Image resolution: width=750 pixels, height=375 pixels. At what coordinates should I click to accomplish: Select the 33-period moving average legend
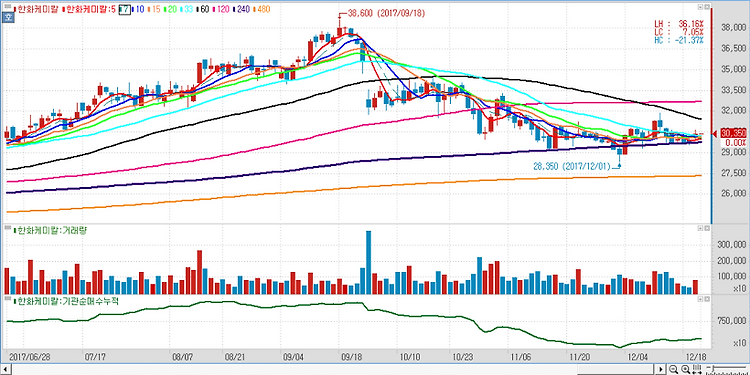pos(188,9)
